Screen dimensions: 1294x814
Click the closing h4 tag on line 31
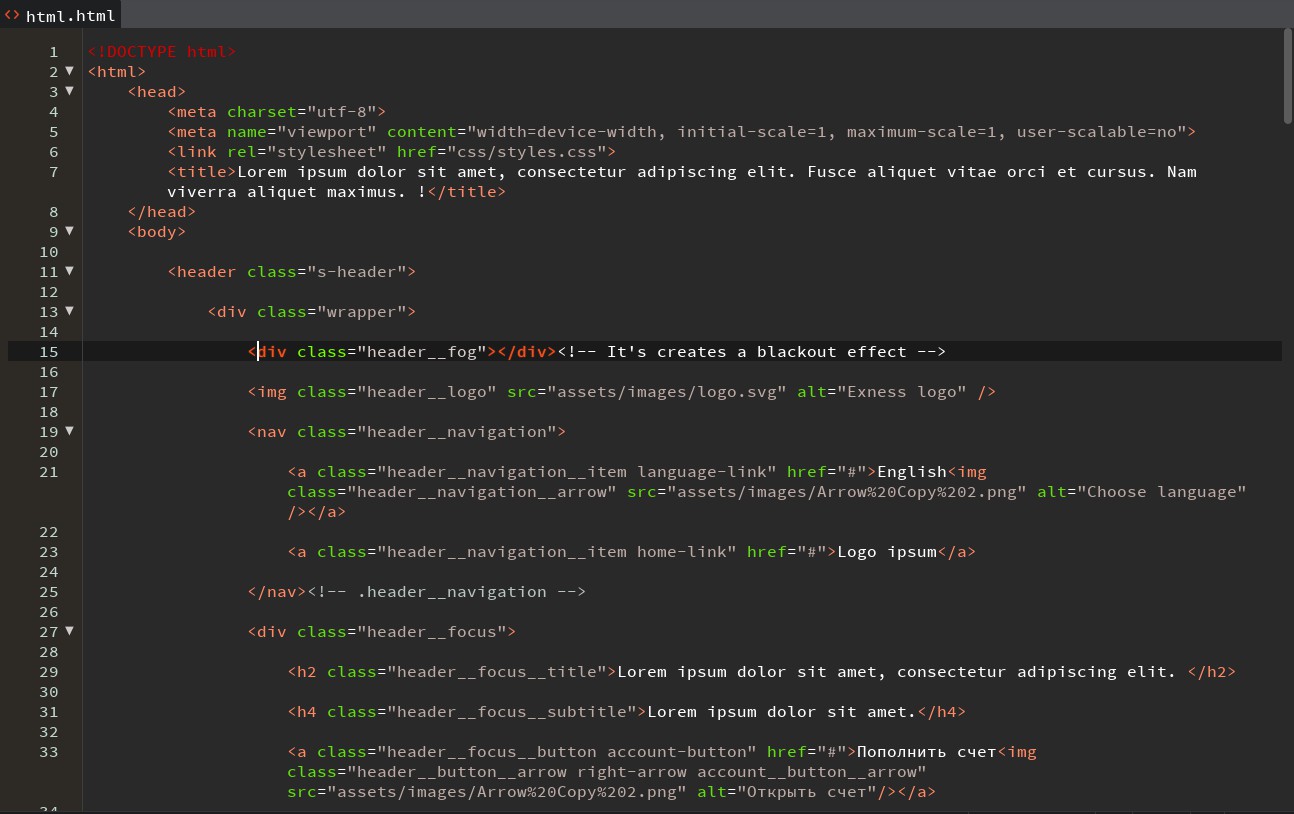(941, 712)
